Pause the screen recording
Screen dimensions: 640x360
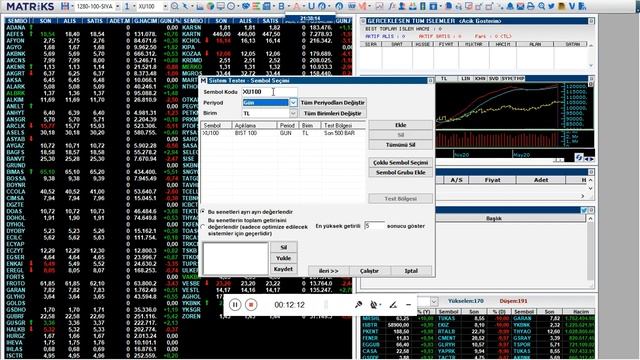pyautogui.click(x=235, y=305)
